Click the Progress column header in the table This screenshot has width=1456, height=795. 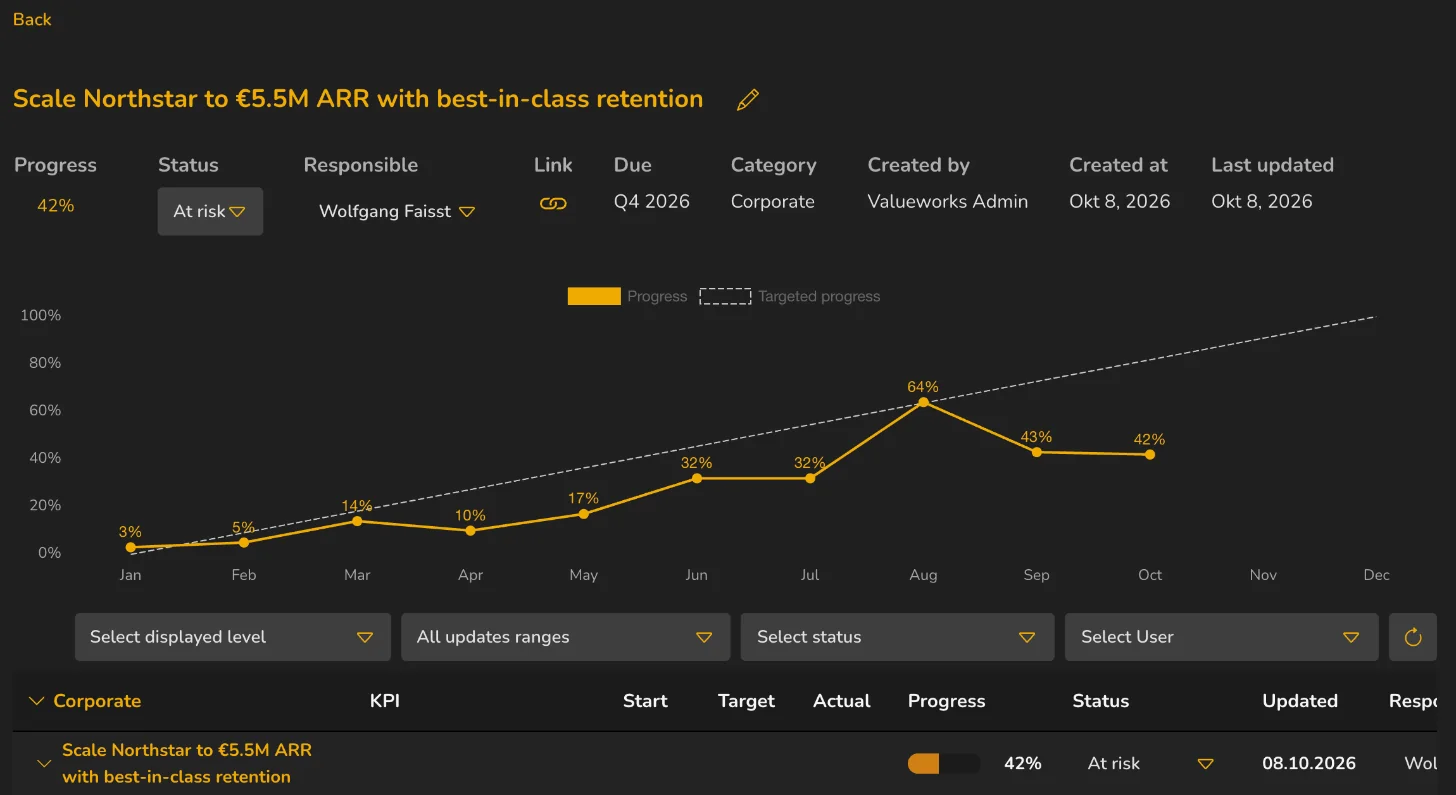(947, 701)
